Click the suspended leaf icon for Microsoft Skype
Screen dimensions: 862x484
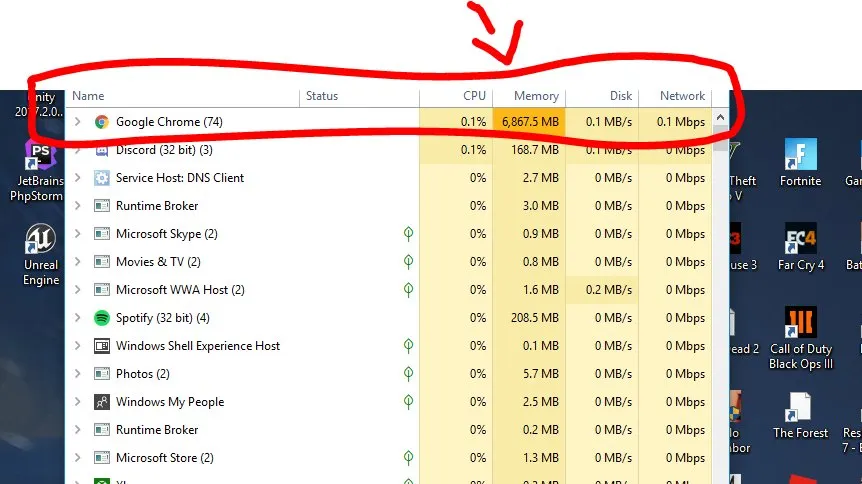point(408,234)
